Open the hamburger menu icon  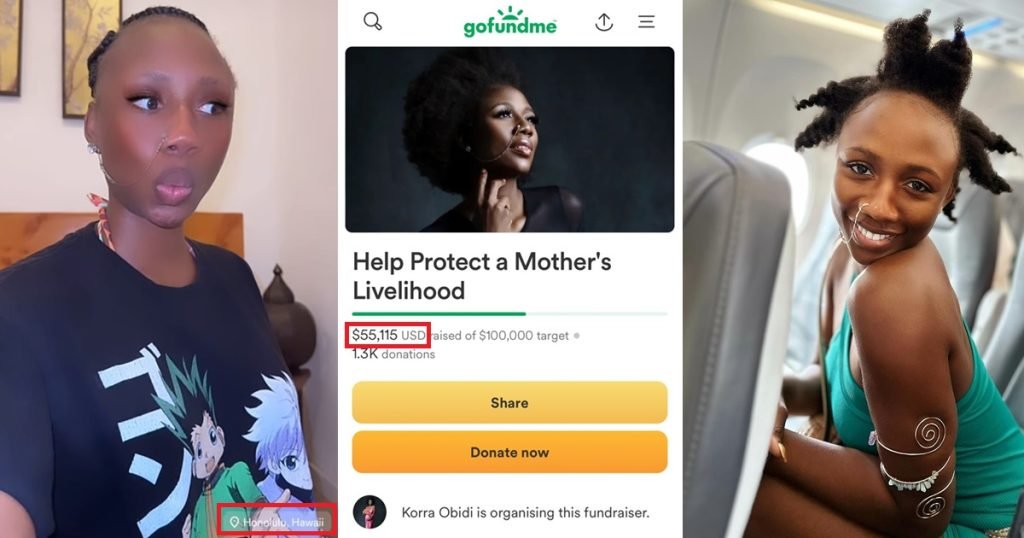[647, 21]
